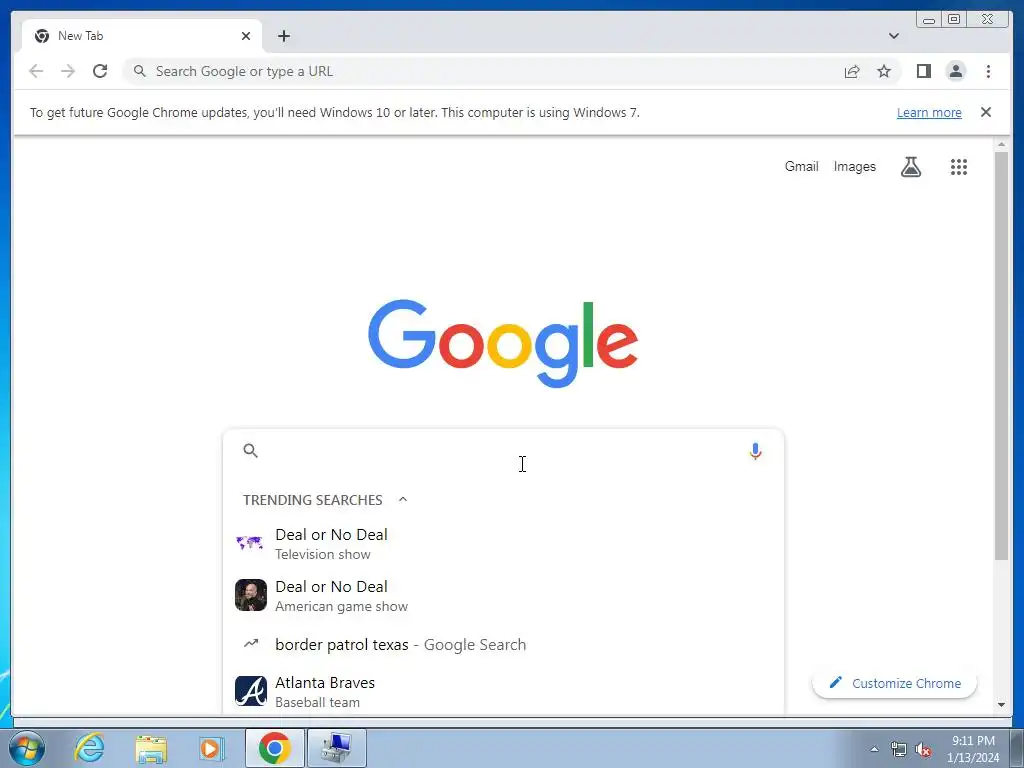
Task: Start voice search with microphone icon
Action: (x=755, y=451)
